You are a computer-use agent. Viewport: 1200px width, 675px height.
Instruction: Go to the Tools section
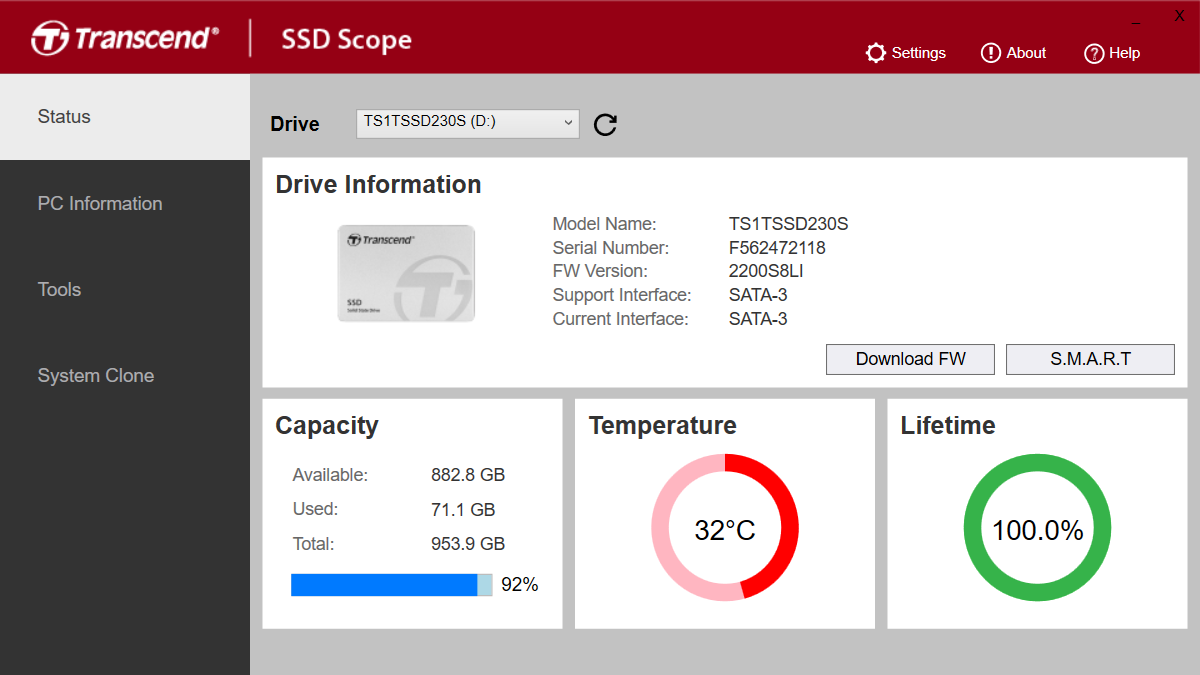(125, 289)
